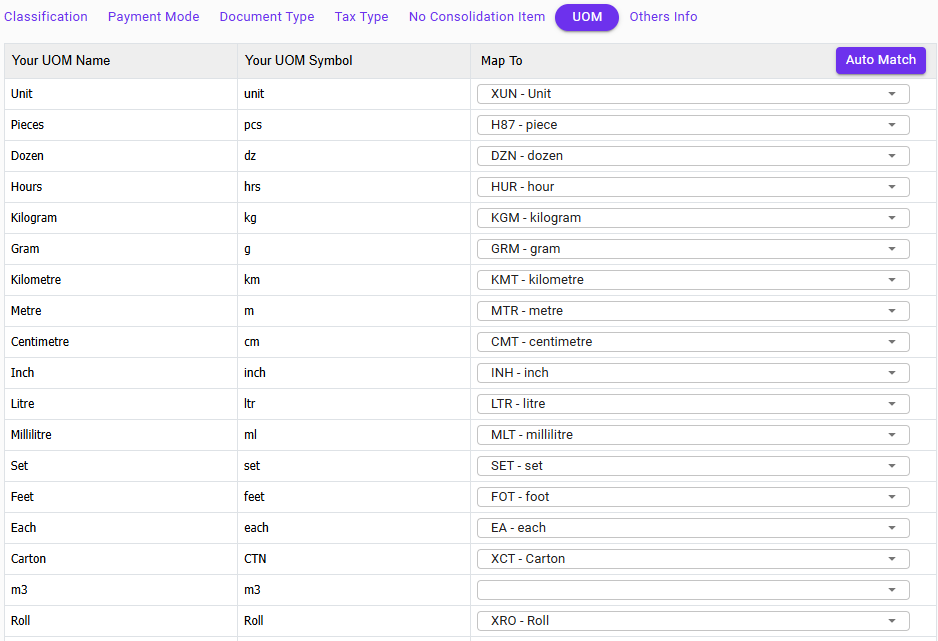Image resolution: width=938 pixels, height=641 pixels.
Task: Switch to the Classification tab
Action: (x=46, y=17)
